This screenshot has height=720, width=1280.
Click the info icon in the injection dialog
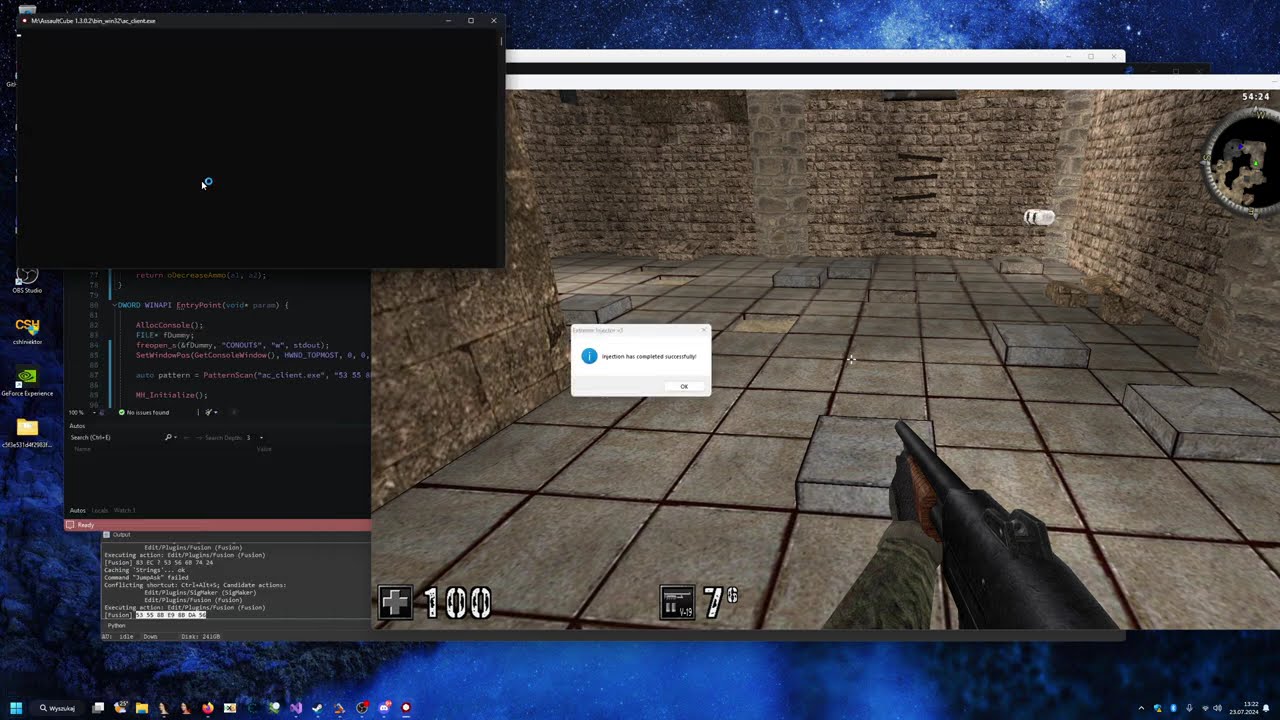pos(589,356)
